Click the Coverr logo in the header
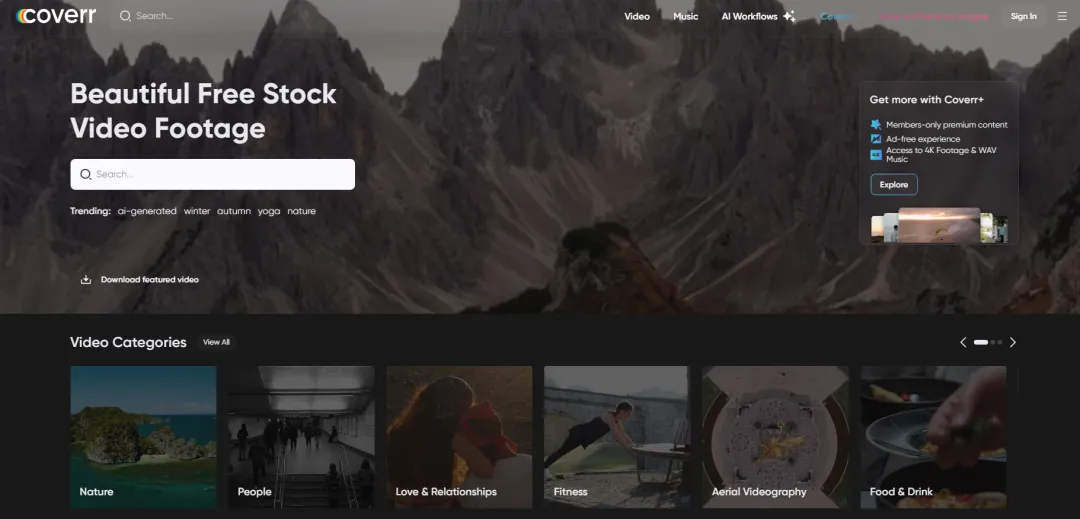This screenshot has height=519, width=1080. pyautogui.click(x=56, y=16)
